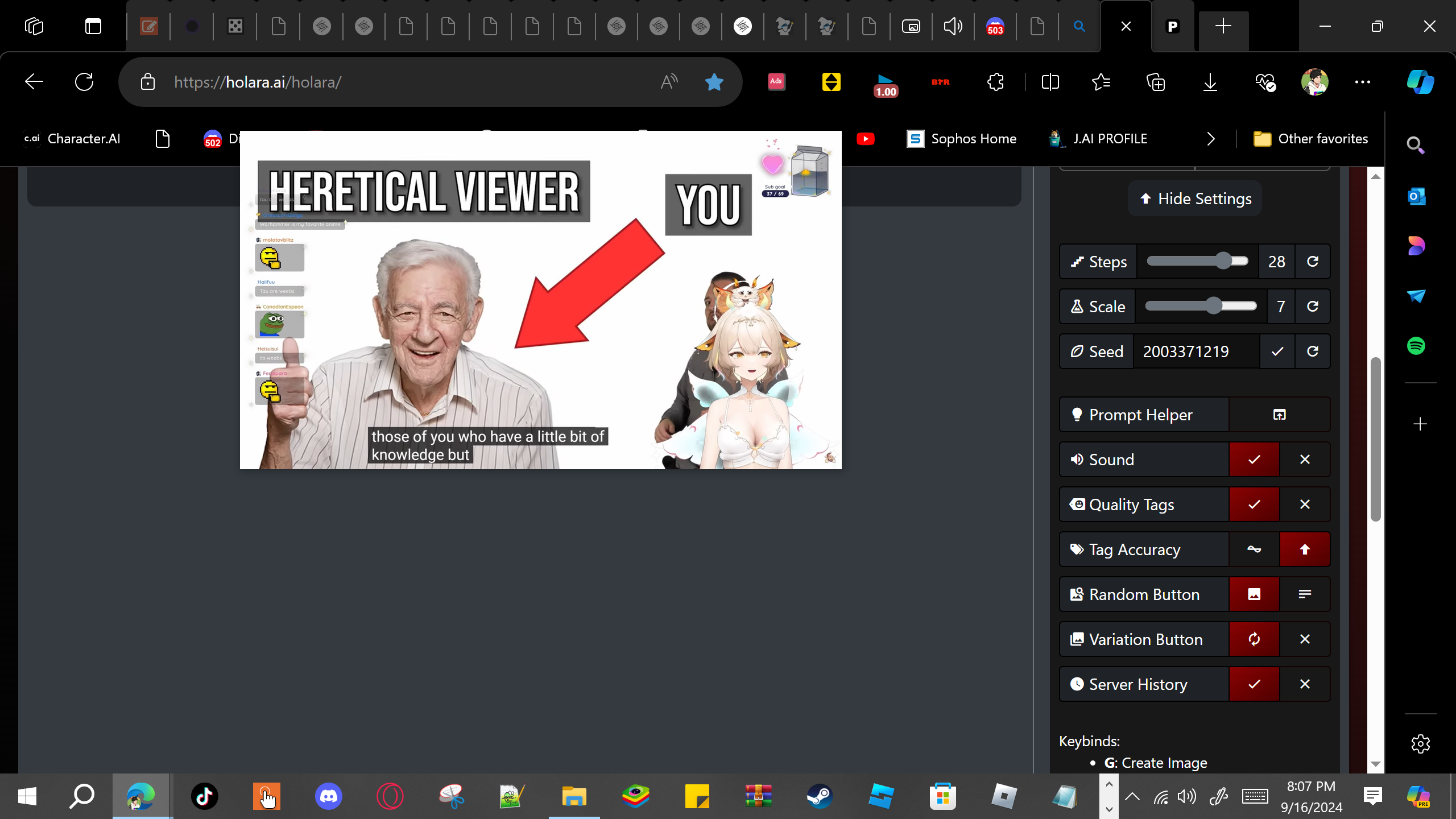Open the browser workspaces menu
Image resolution: width=1456 pixels, height=819 pixels.
34,26
